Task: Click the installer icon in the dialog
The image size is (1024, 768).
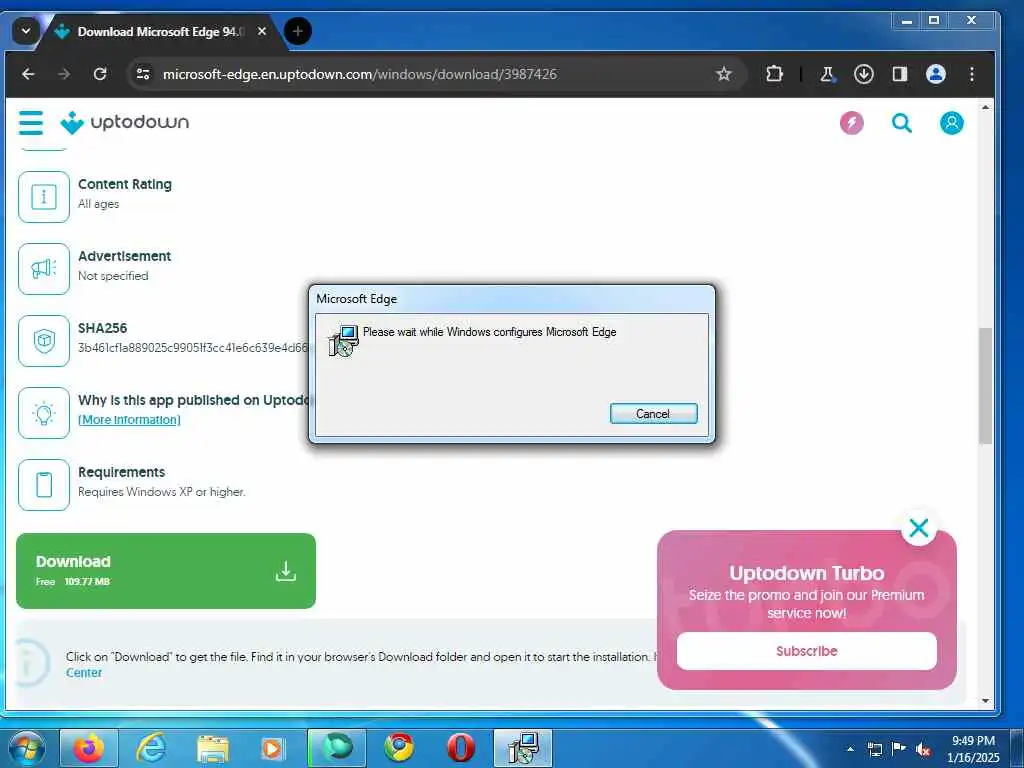Action: [x=344, y=340]
